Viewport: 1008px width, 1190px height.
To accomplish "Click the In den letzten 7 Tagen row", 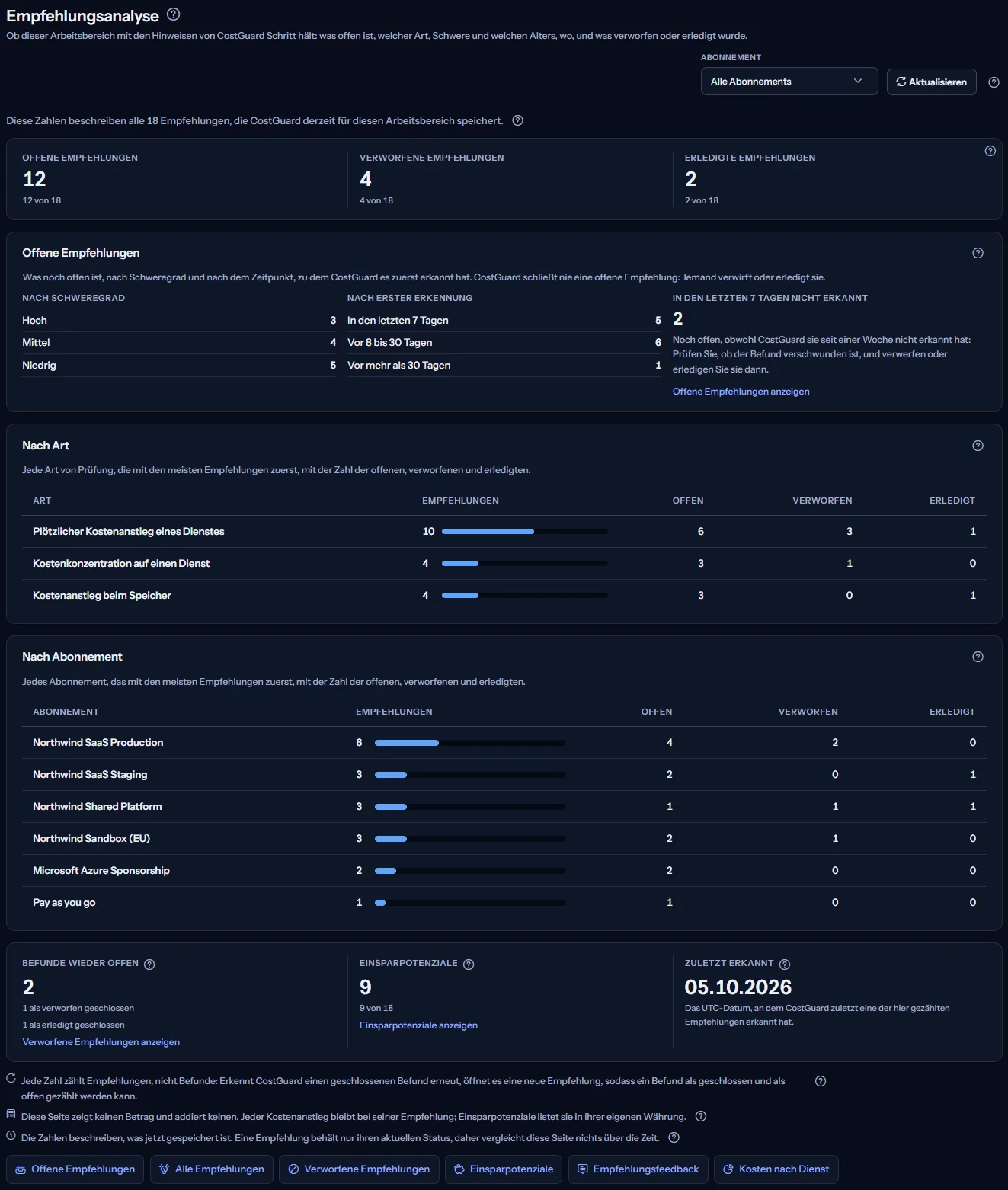I will click(504, 320).
